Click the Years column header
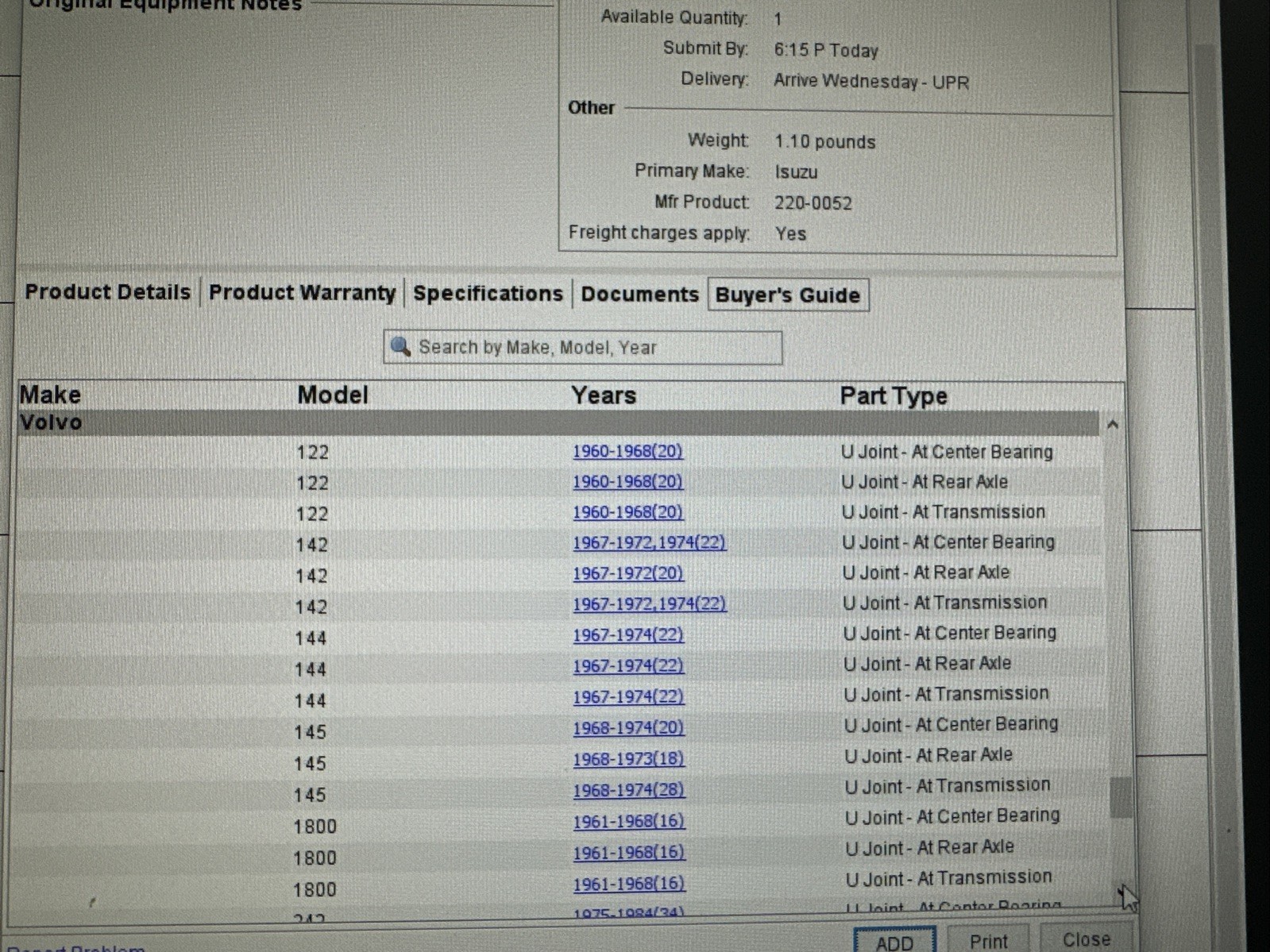 [x=604, y=395]
